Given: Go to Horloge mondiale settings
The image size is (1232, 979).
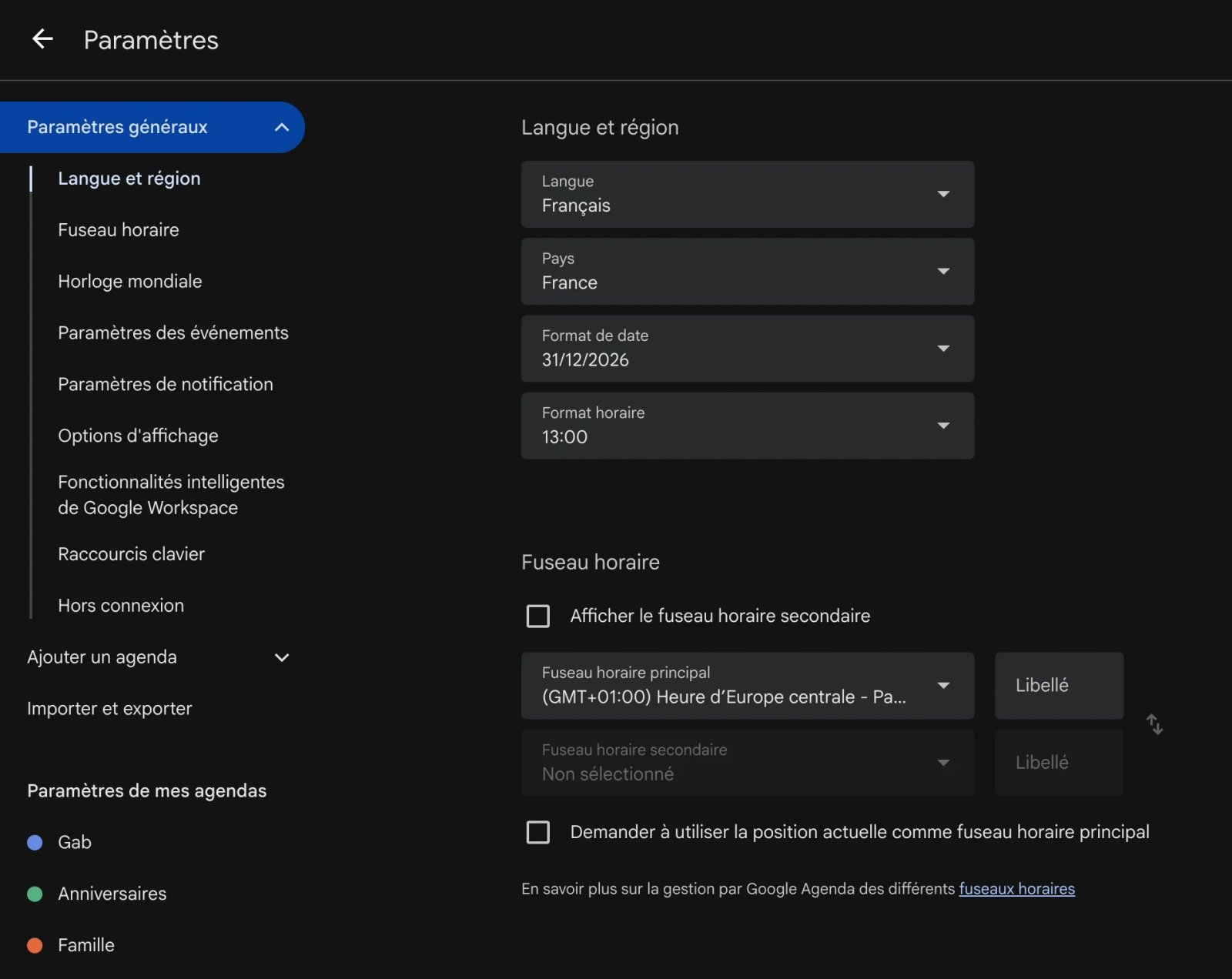Looking at the screenshot, I should [x=129, y=282].
